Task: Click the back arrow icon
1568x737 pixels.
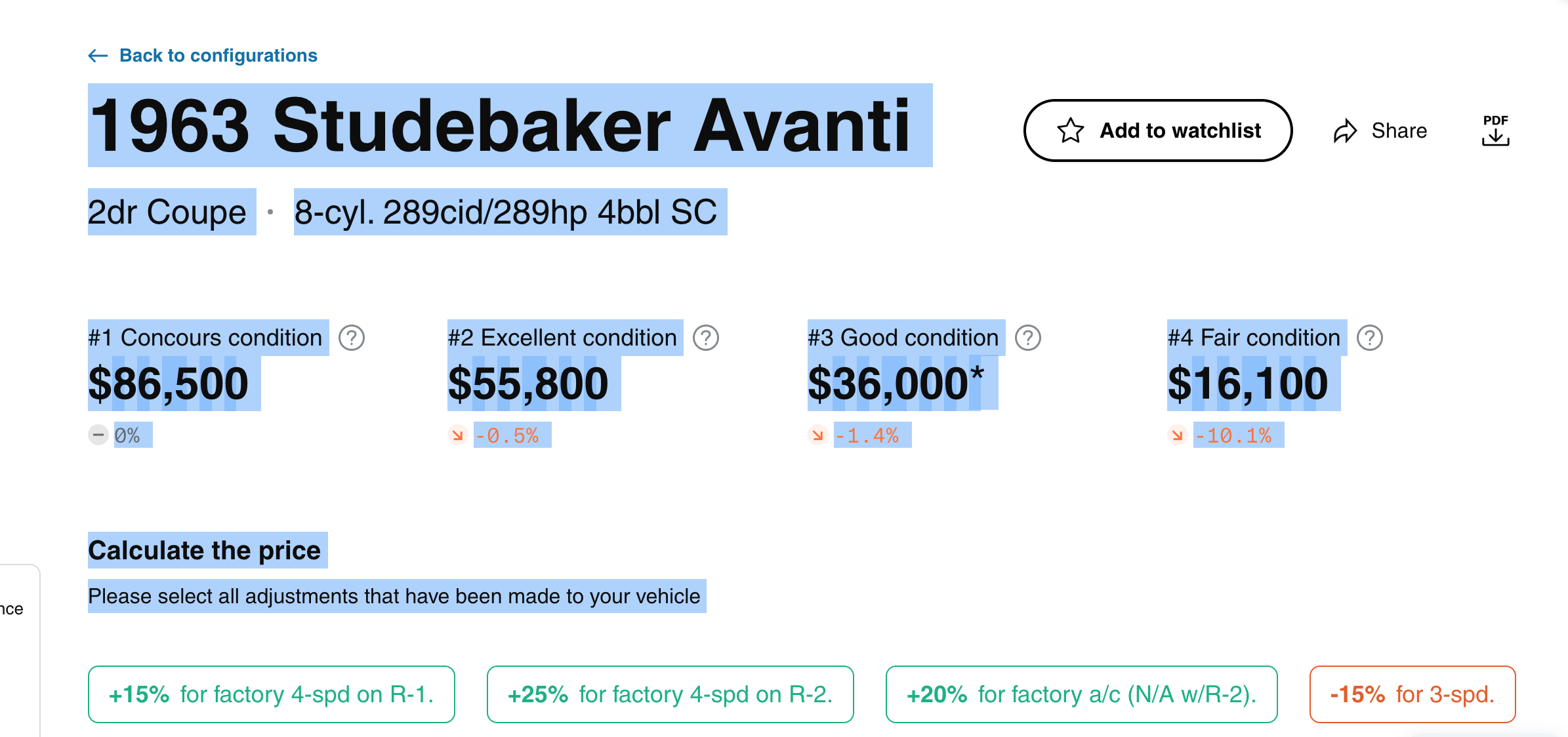Action: click(x=98, y=56)
